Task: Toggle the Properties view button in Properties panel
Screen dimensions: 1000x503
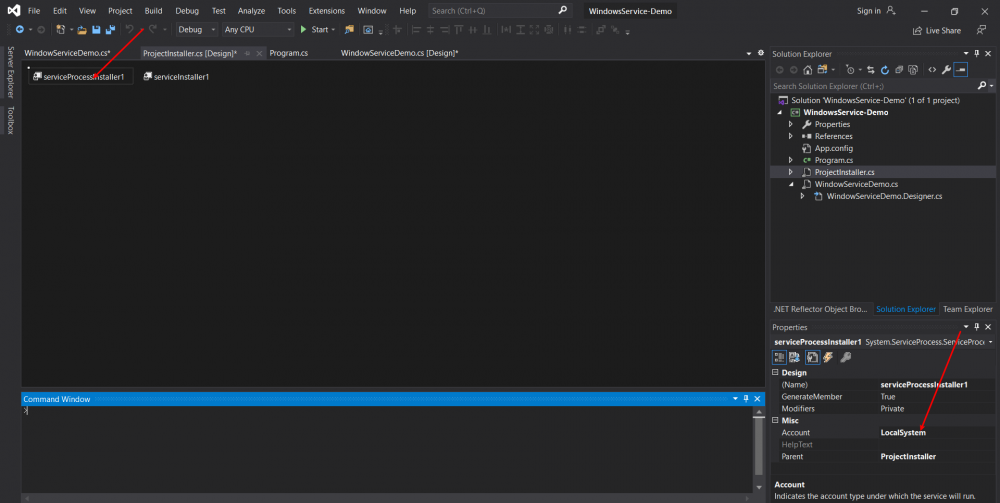Action: 812,358
